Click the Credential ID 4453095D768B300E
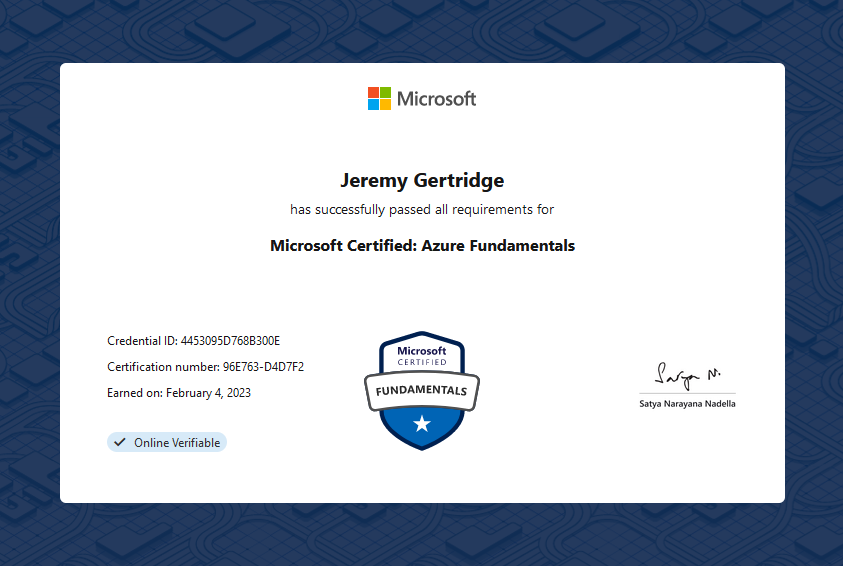This screenshot has height=566, width=843. [194, 341]
